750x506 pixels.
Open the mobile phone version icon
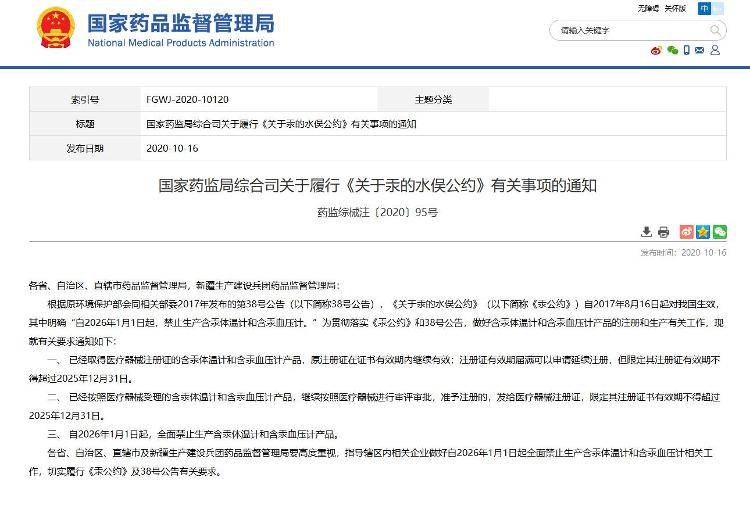tap(687, 50)
